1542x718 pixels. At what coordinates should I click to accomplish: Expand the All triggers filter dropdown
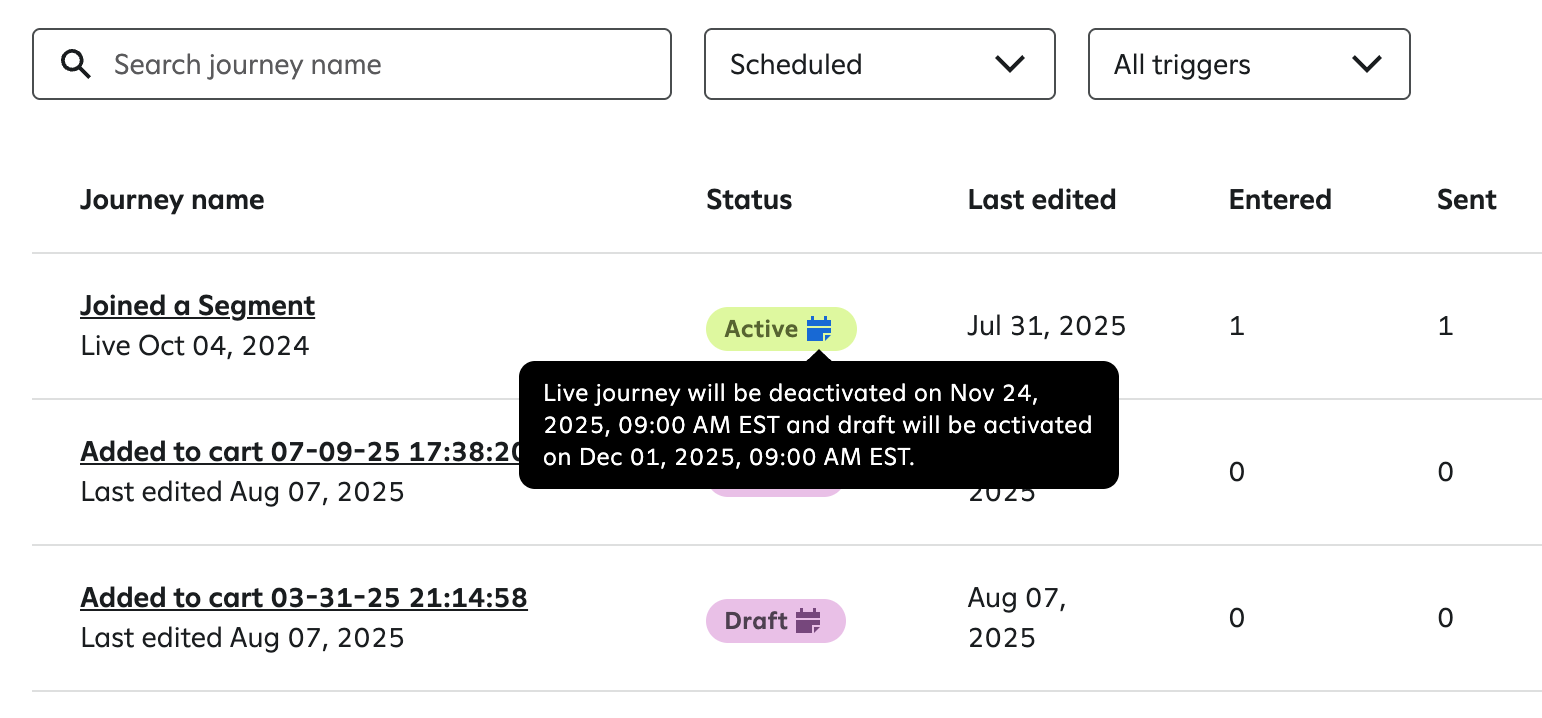pos(1249,64)
